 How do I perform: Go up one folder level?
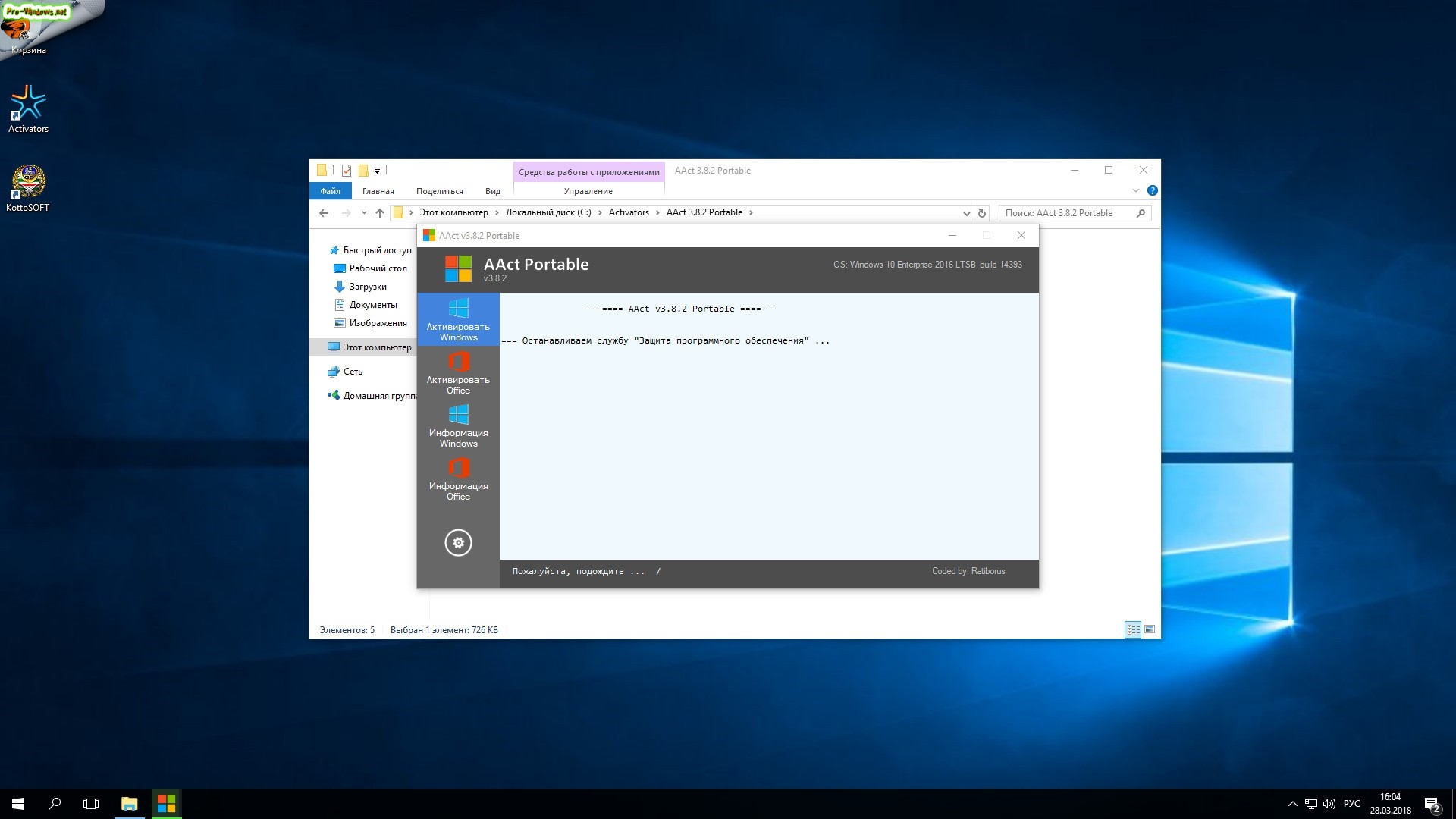(380, 213)
